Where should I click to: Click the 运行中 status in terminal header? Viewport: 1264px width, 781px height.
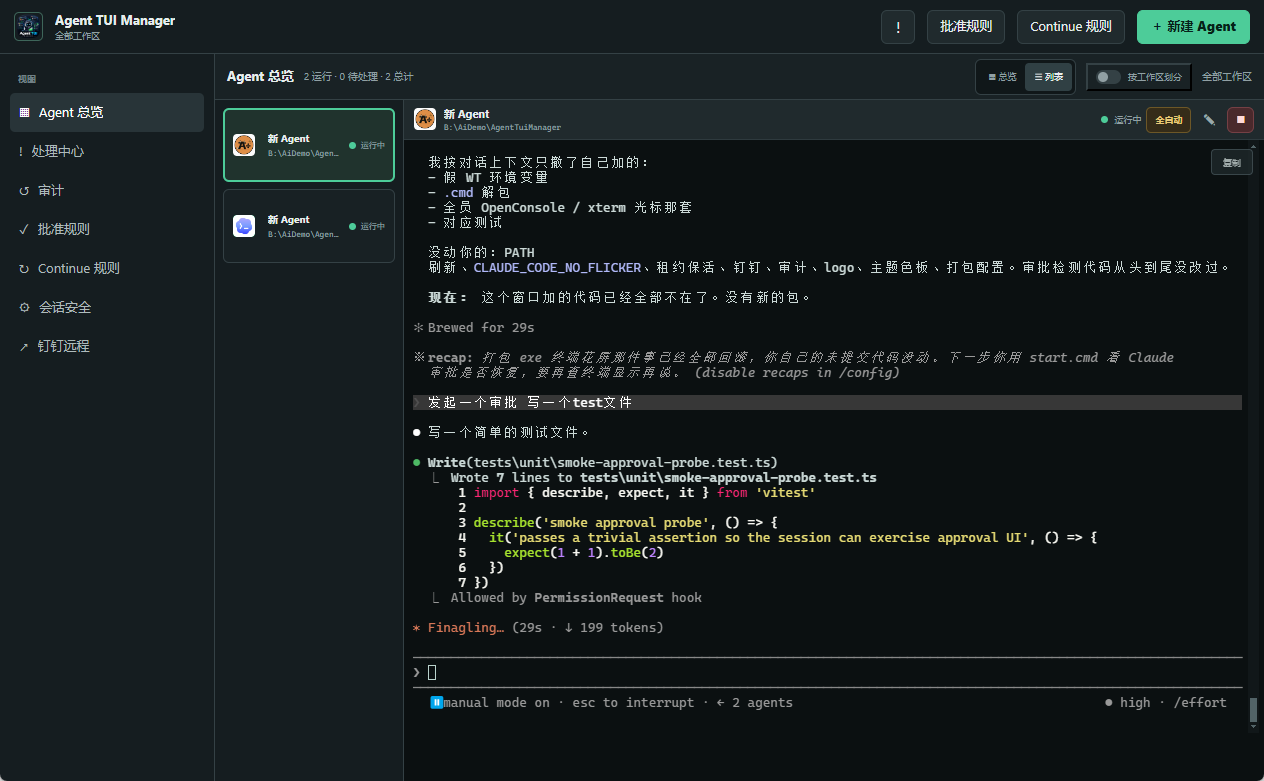coord(1121,120)
